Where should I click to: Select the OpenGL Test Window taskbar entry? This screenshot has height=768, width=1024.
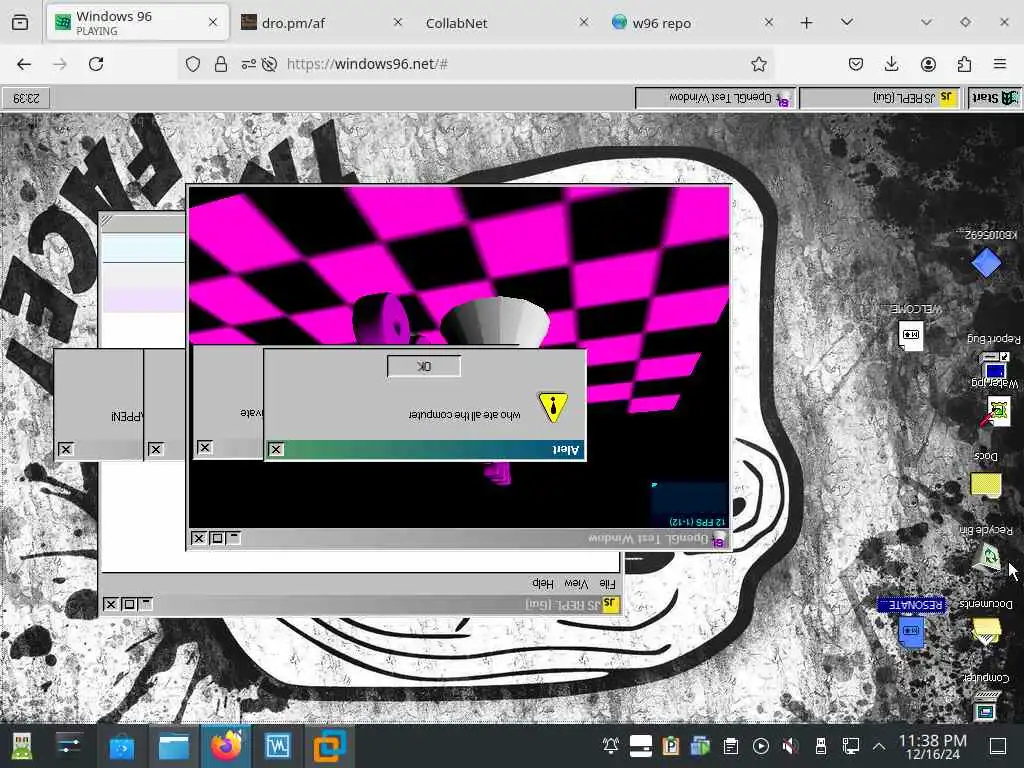coord(715,98)
